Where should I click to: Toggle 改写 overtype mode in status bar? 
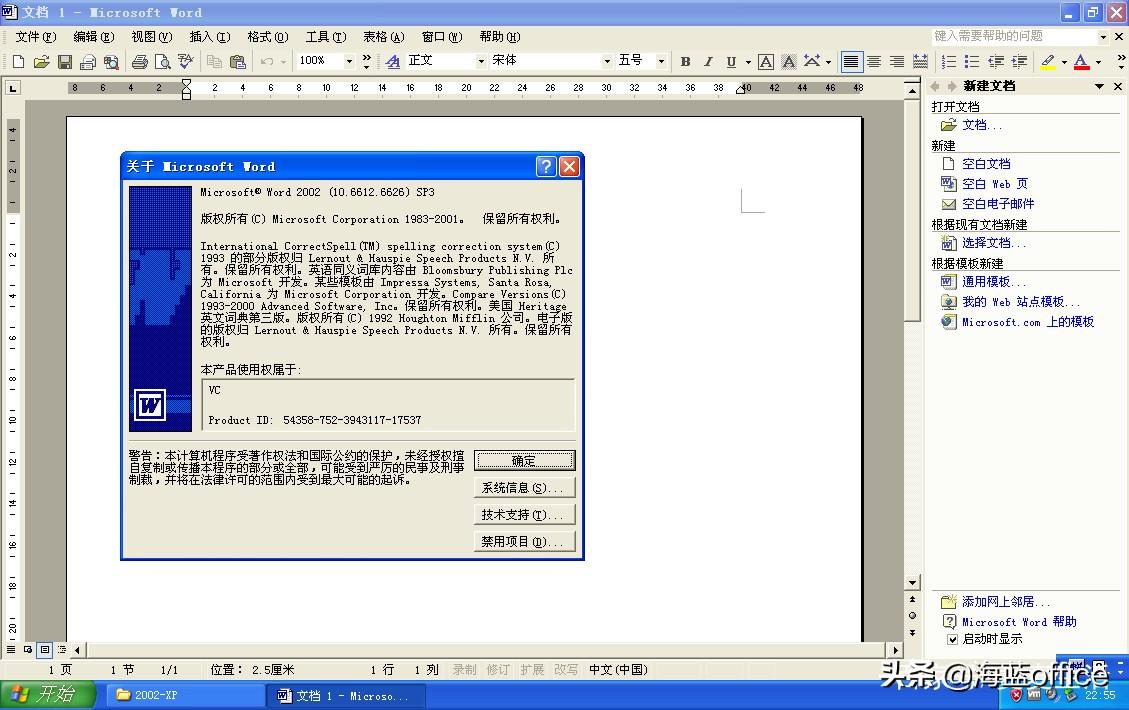[566, 670]
